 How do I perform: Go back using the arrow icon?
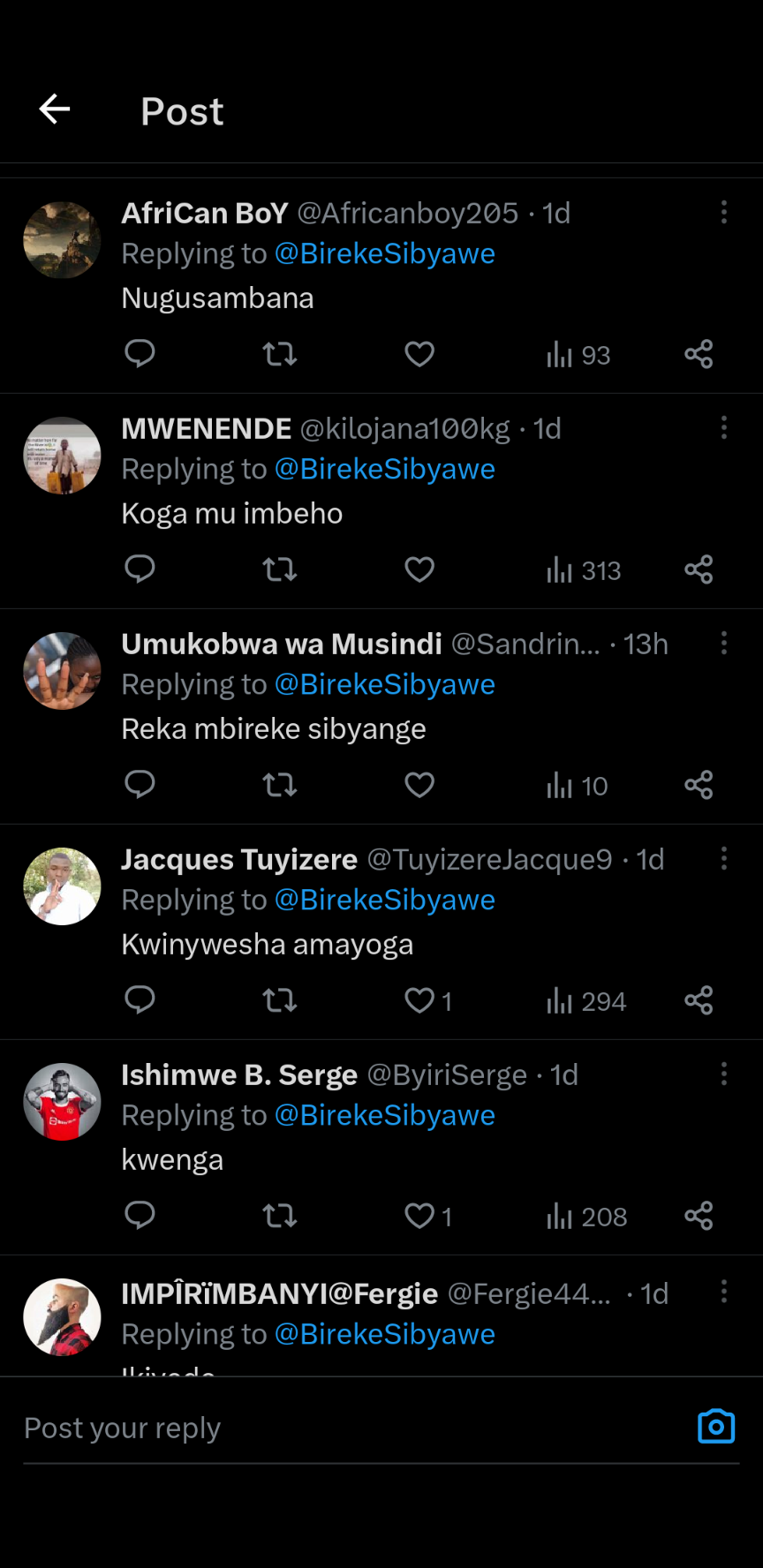point(55,109)
